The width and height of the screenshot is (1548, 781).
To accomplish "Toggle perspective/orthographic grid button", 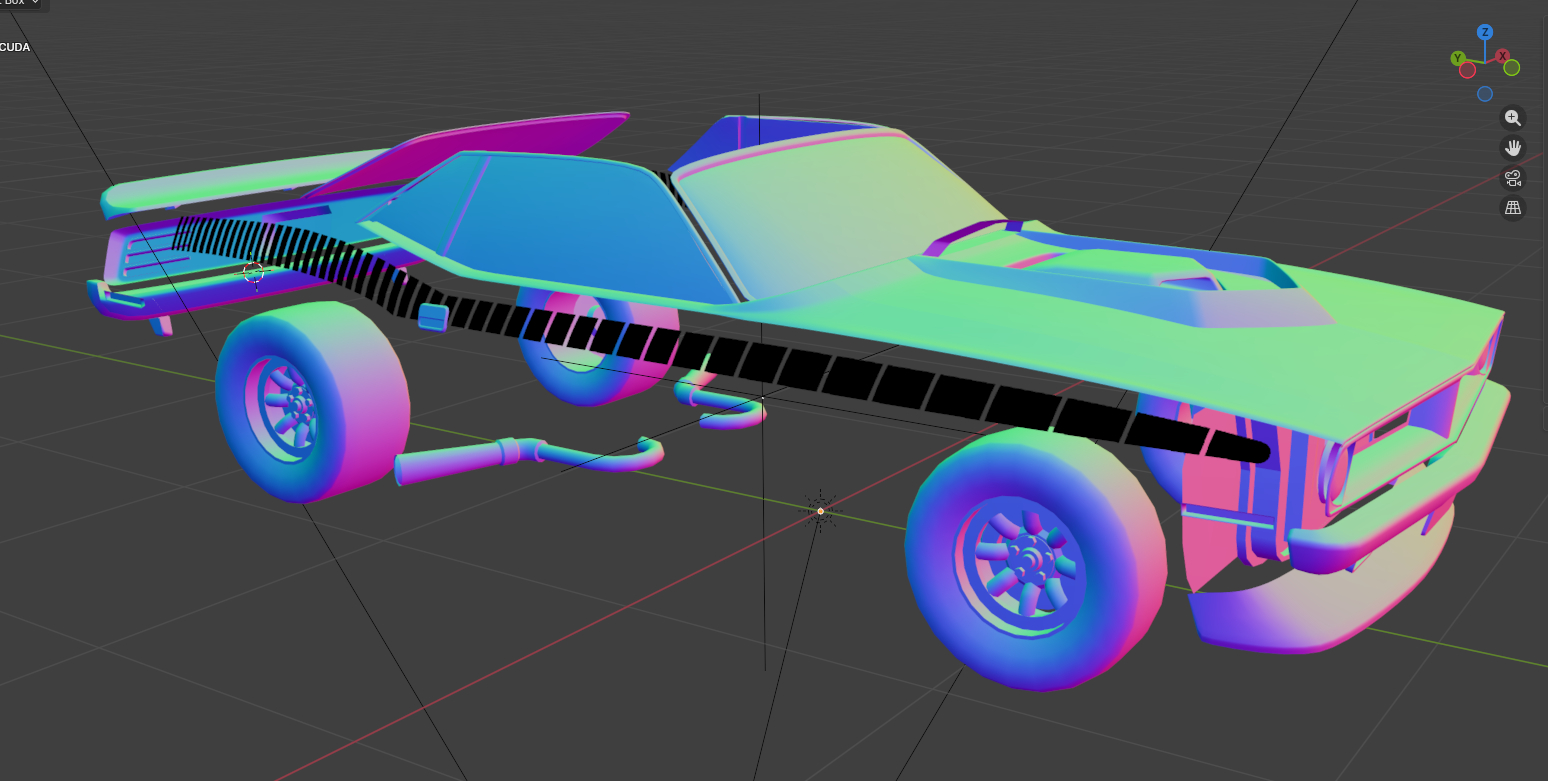I will point(1513,208).
